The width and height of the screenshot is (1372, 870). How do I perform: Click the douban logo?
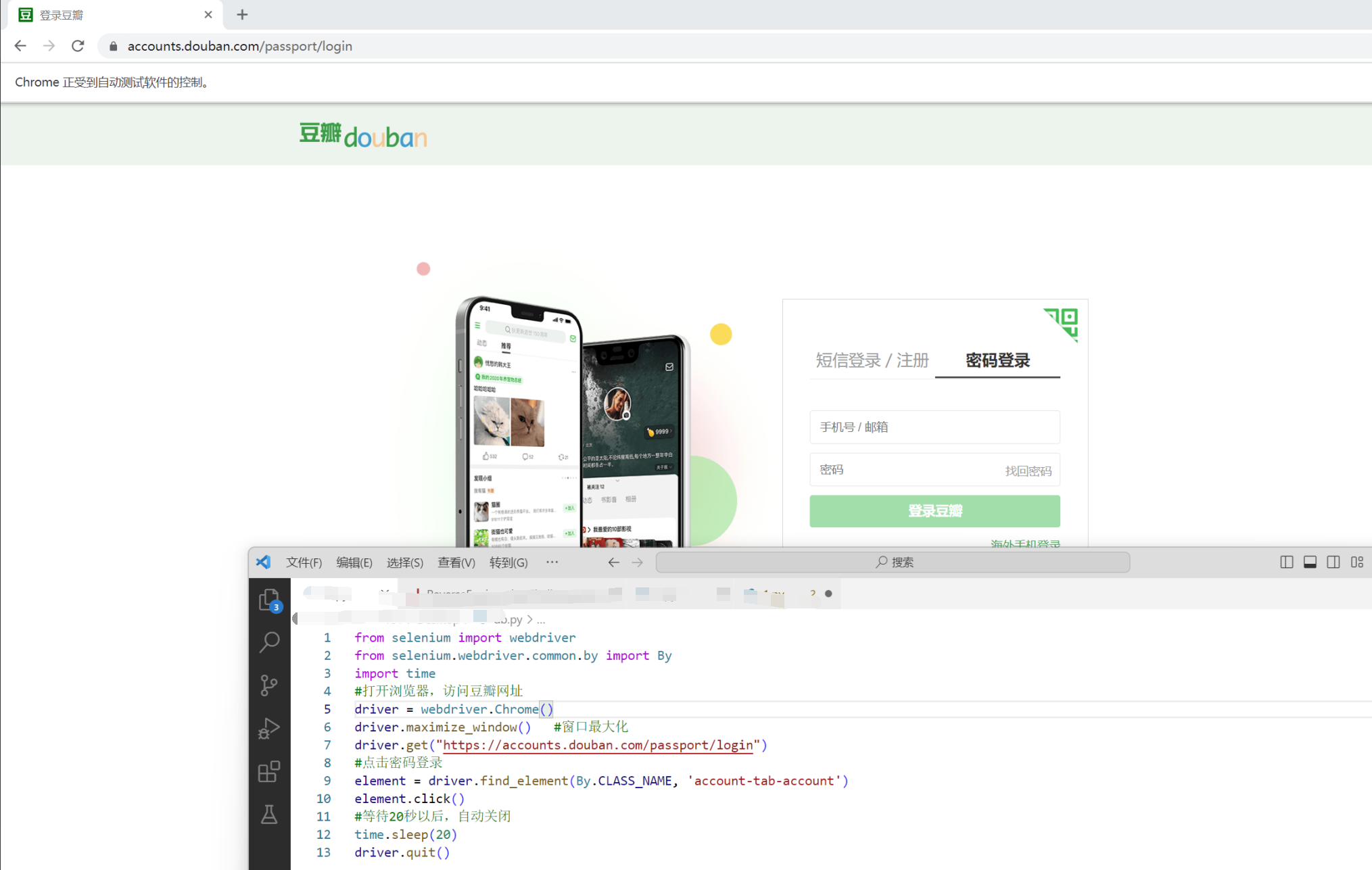pos(363,135)
